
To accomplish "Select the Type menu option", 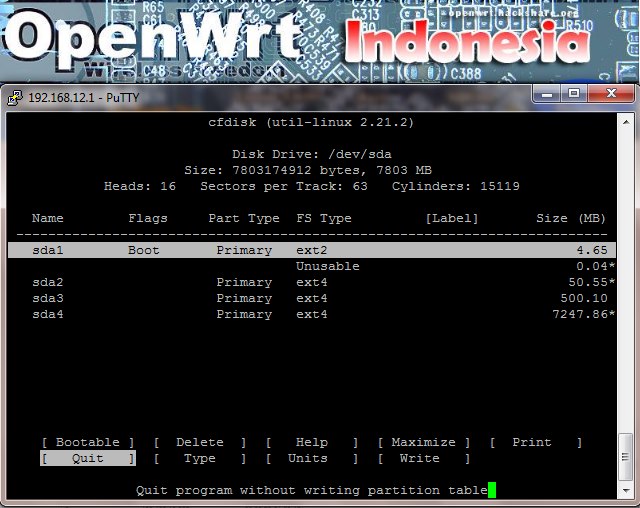I will coord(200,458).
